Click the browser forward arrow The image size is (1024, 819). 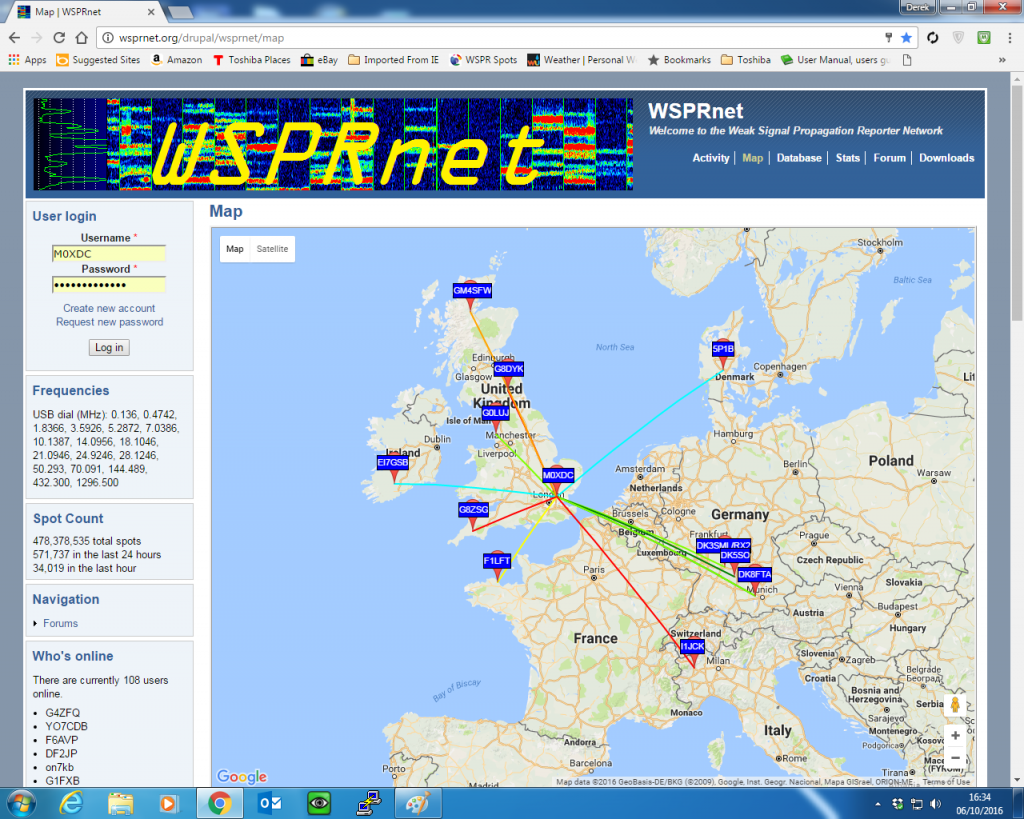coord(37,38)
